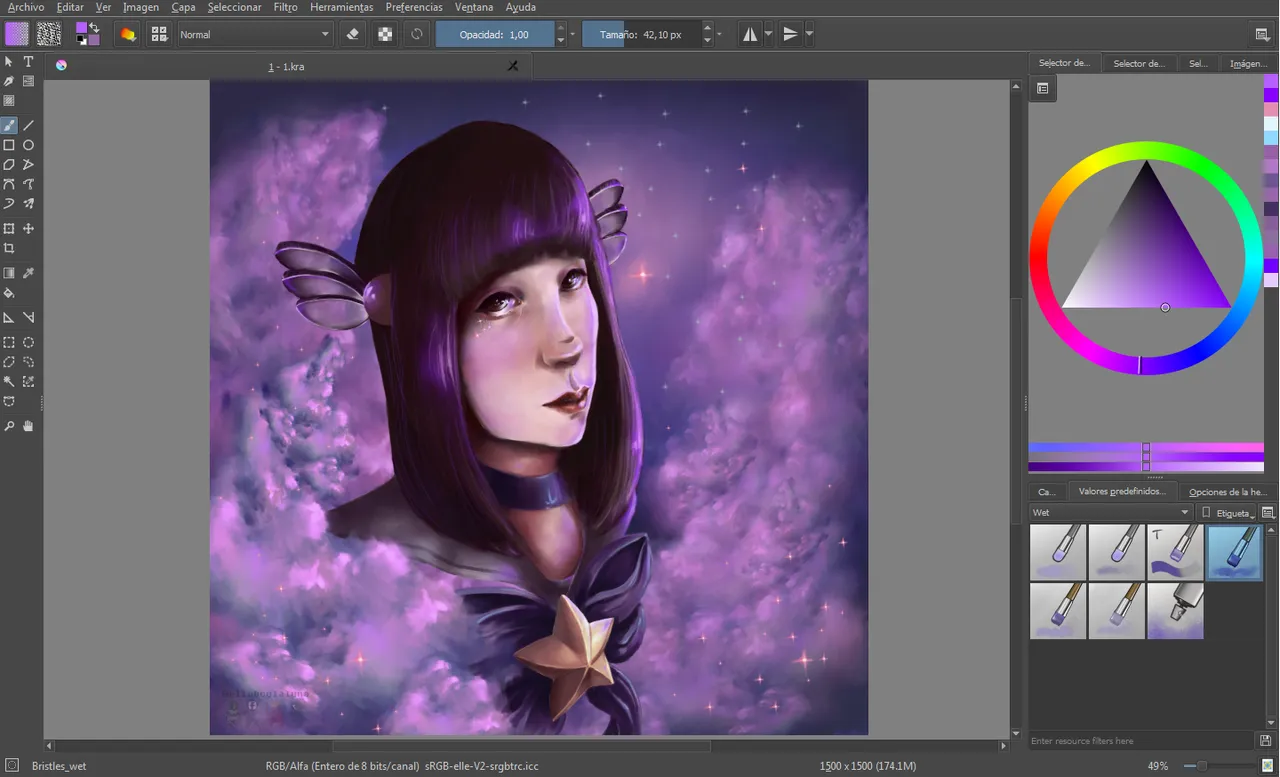The width and height of the screenshot is (1280, 777).
Task: Select the Freehand Path tool
Action: point(29,184)
